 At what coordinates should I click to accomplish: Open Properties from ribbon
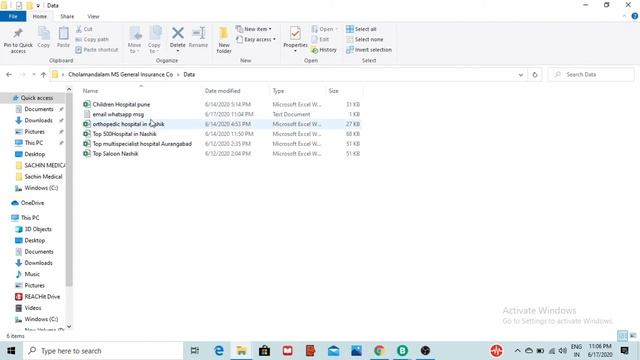point(295,39)
